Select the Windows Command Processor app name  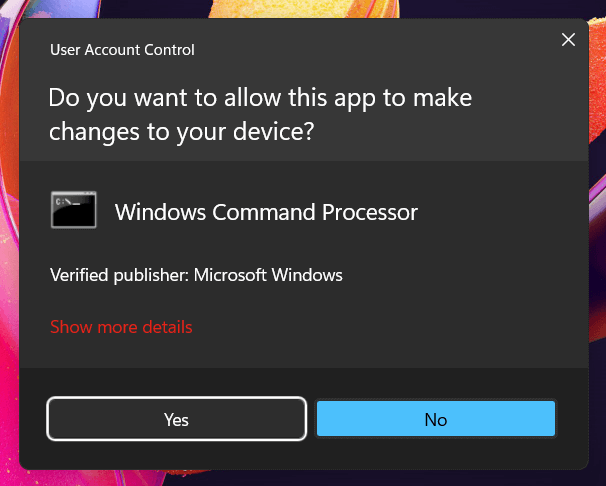[x=266, y=212]
